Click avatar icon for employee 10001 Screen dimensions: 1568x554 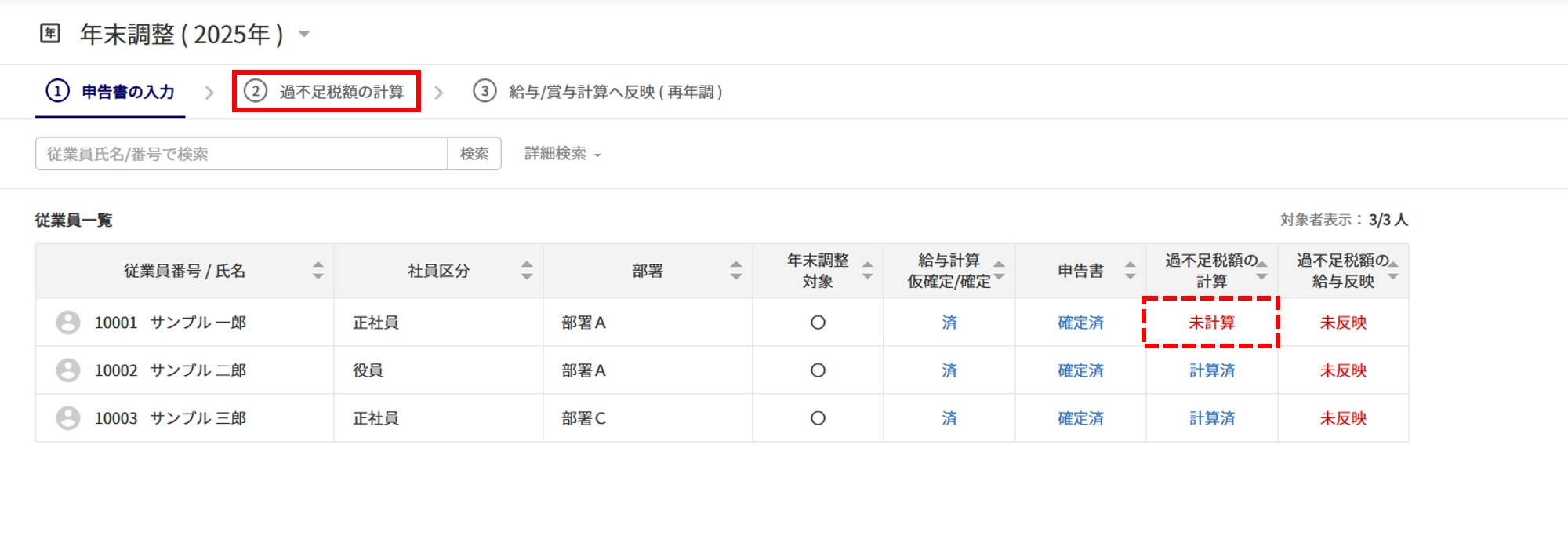click(68, 323)
